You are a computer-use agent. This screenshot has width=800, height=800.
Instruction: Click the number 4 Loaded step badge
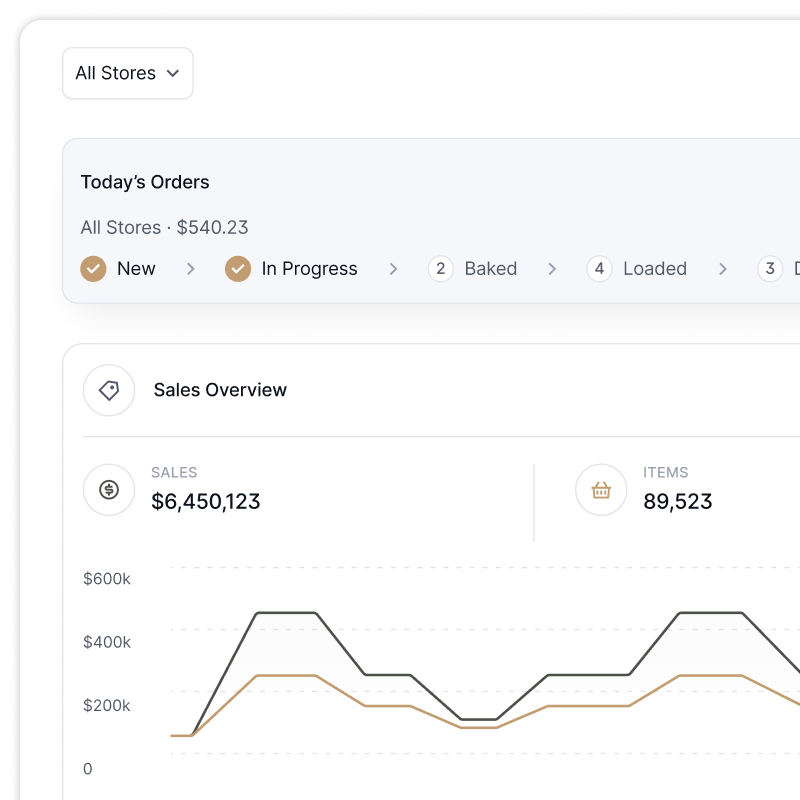point(599,268)
